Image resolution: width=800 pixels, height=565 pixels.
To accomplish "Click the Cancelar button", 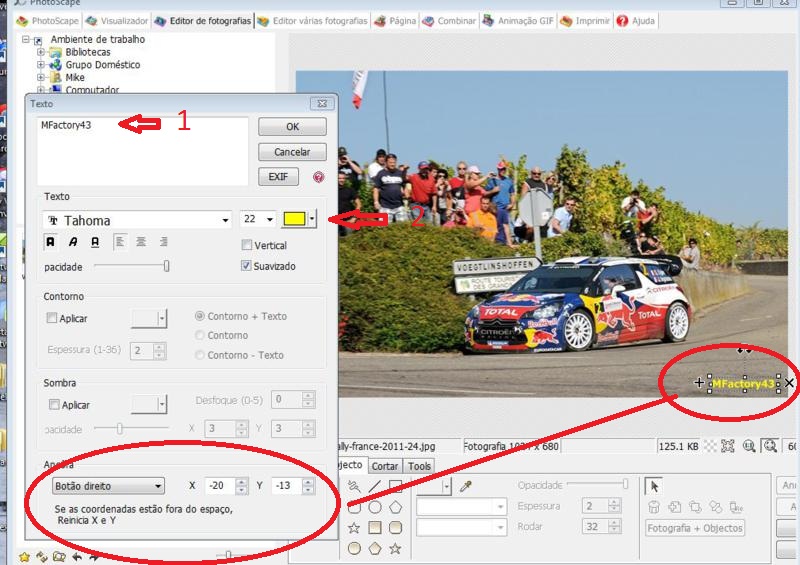I will [292, 152].
